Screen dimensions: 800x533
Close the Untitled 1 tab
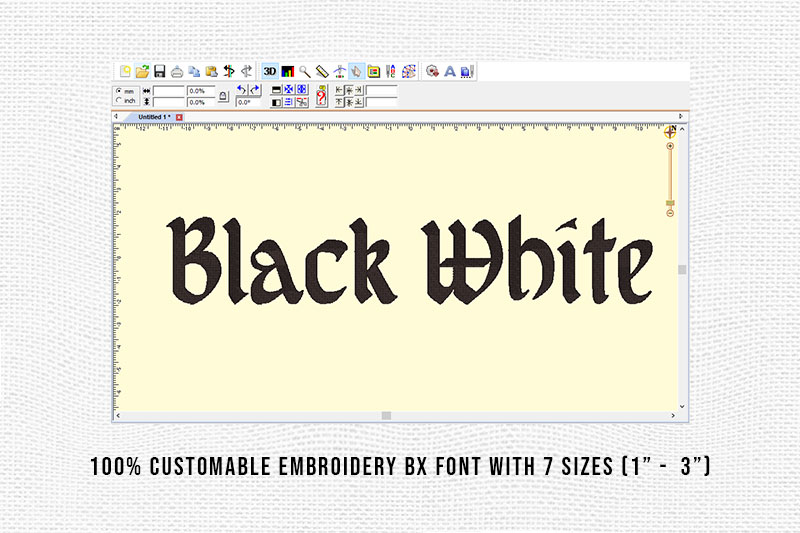(x=179, y=117)
